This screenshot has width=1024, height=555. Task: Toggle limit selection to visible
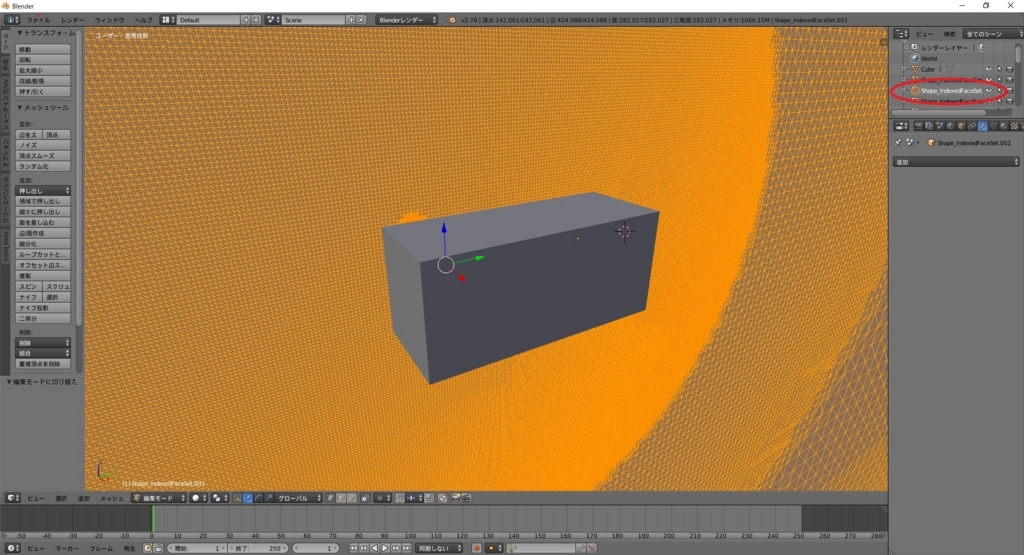point(365,498)
